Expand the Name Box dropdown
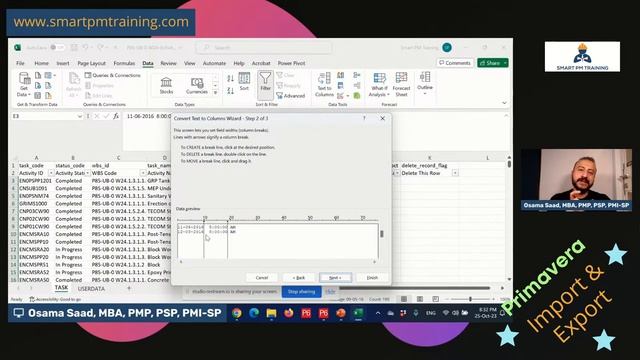 pyautogui.click(x=79, y=116)
